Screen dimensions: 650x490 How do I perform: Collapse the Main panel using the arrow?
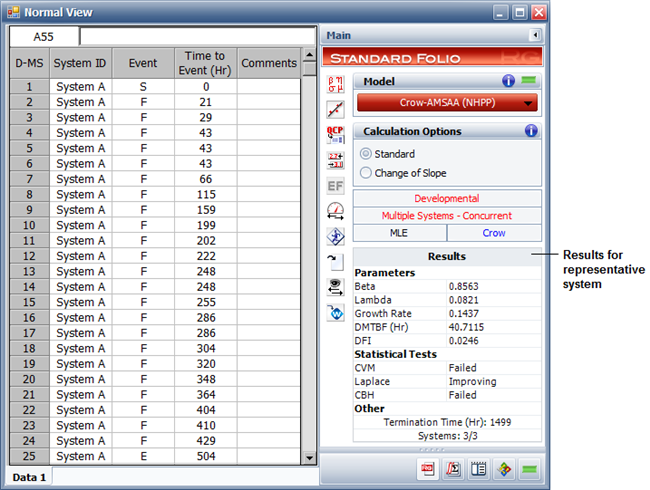click(535, 35)
